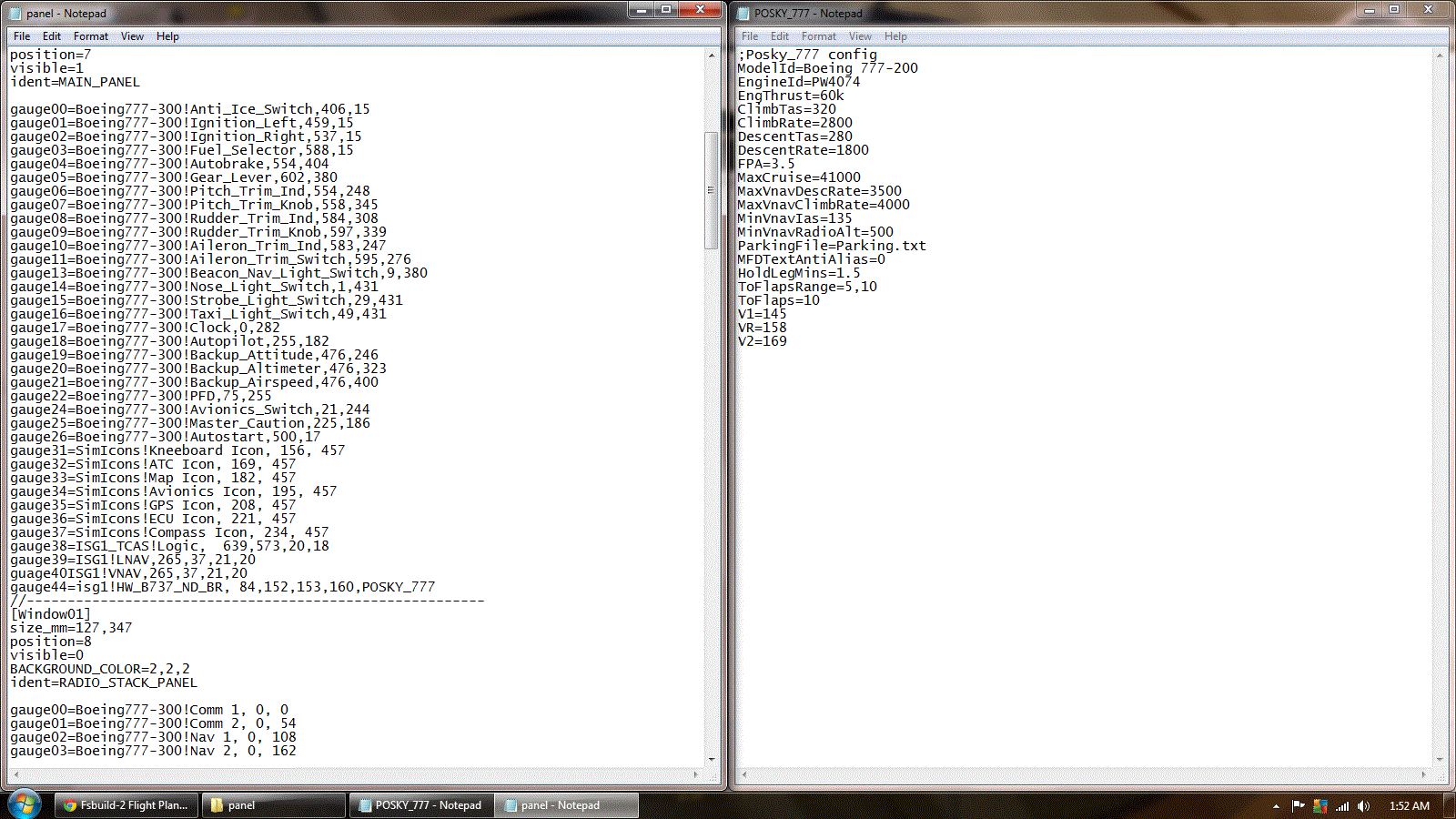Click line 'MFDTextAntiAlias=0'
This screenshot has height=819, width=1456.
812,259
